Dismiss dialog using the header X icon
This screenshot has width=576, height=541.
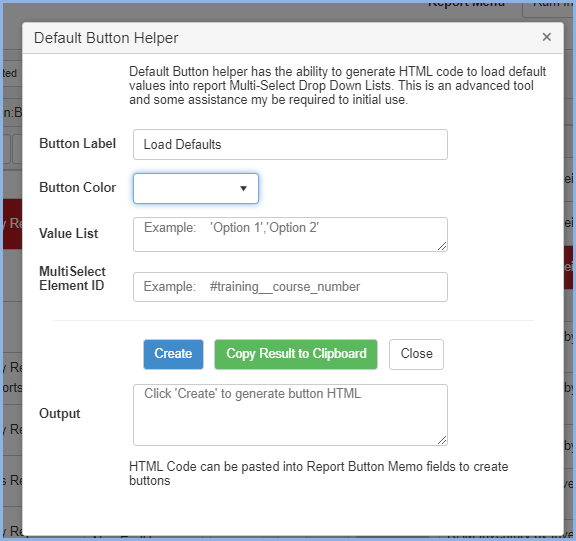click(x=547, y=37)
